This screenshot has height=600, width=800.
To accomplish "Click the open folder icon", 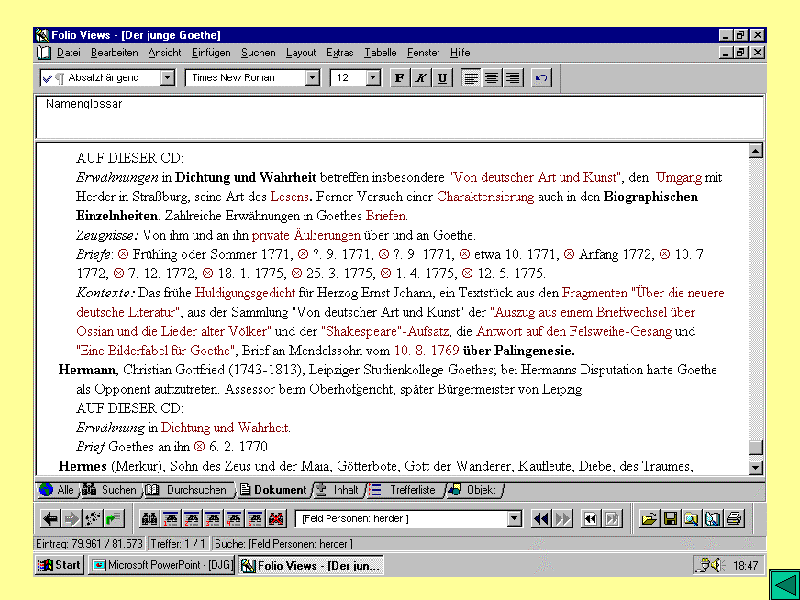I will [x=649, y=519].
